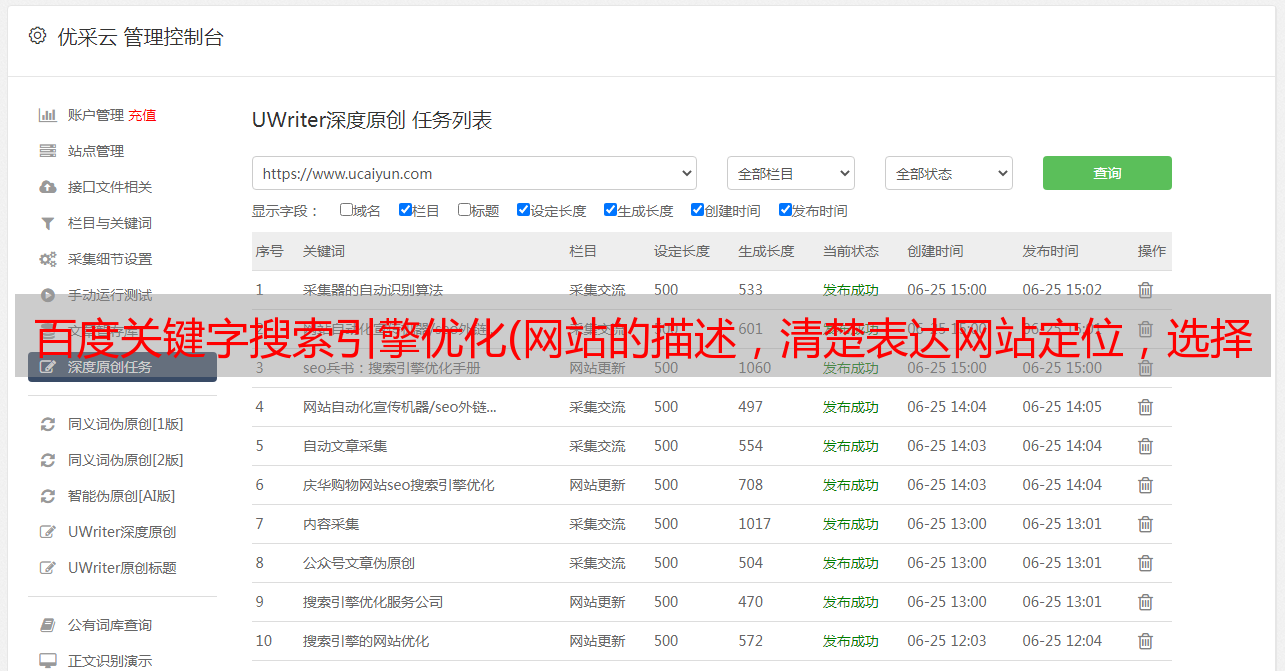Viewport: 1285px width, 671px height.
Task: Click the bar chart icon for 账户管理
Action: [x=47, y=115]
